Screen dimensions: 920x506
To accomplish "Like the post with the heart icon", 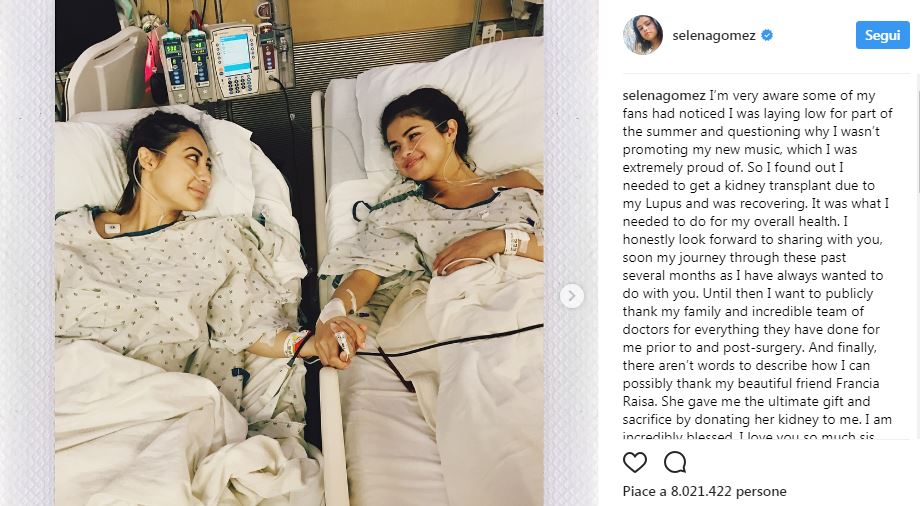I will (635, 463).
